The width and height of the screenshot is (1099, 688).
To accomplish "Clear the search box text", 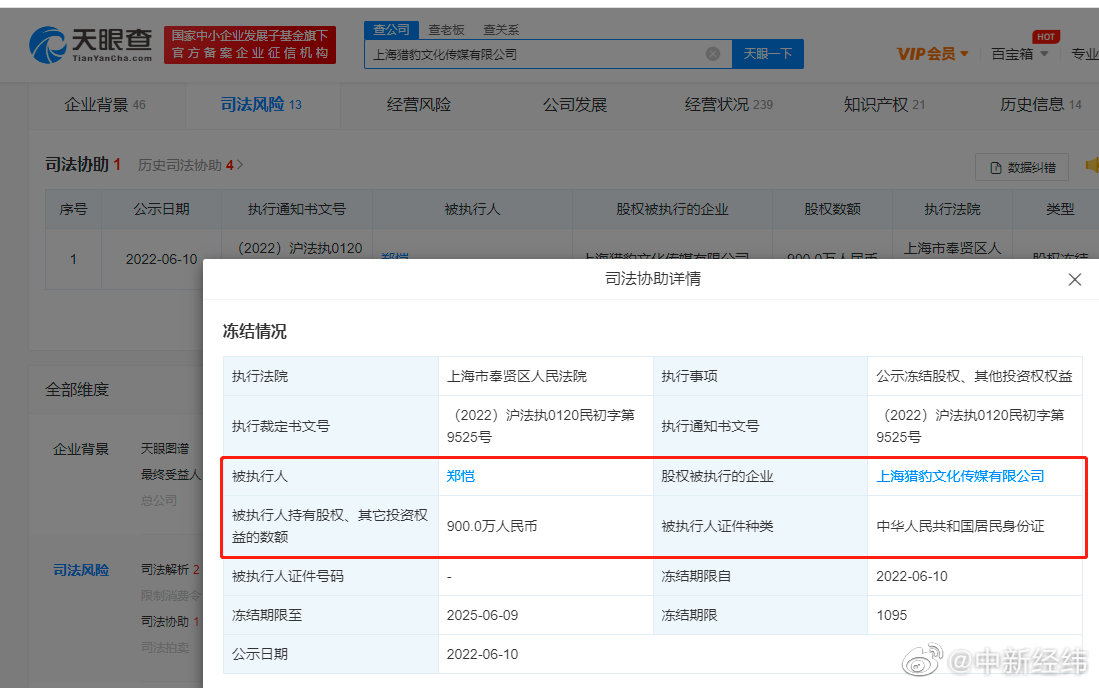I will tap(713, 54).
